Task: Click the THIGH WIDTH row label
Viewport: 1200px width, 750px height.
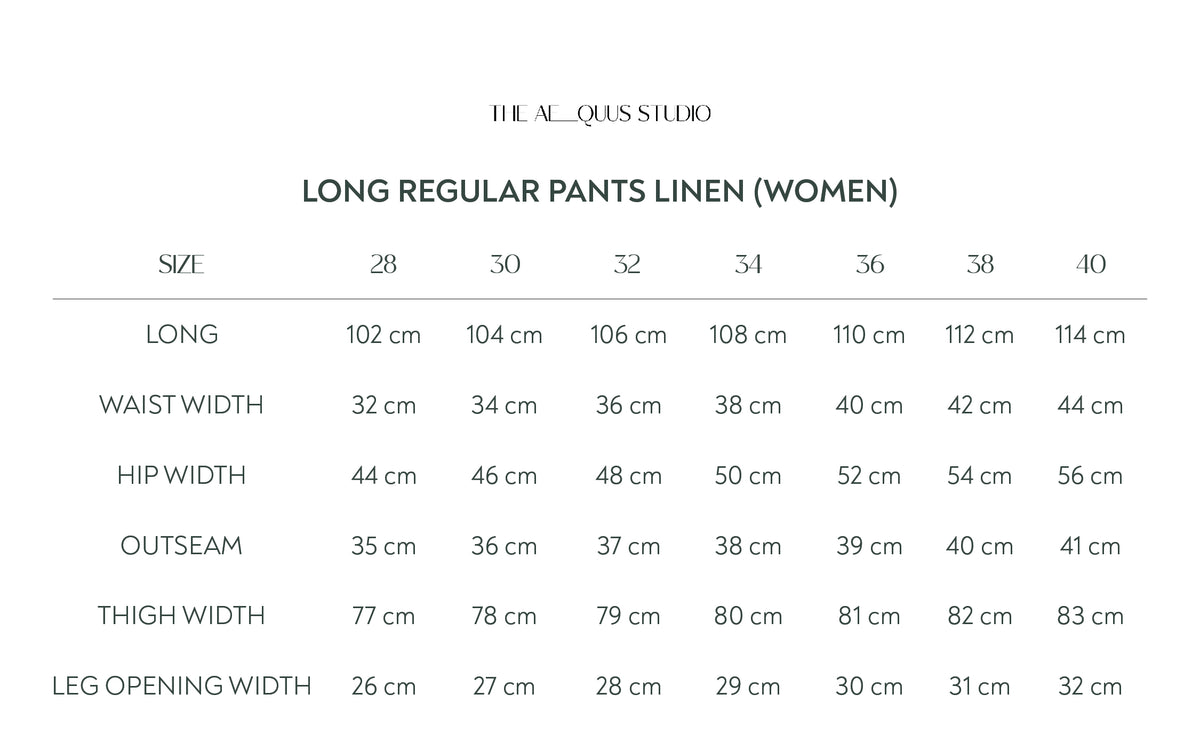Action: point(181,616)
